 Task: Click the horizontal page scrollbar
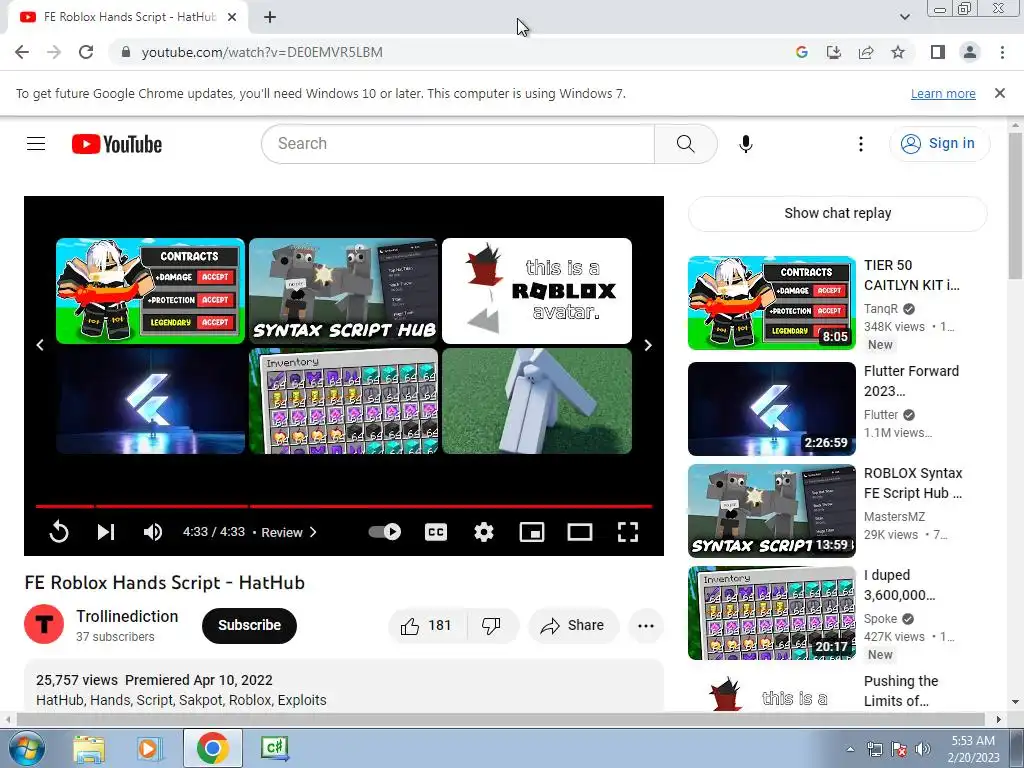(x=500, y=720)
